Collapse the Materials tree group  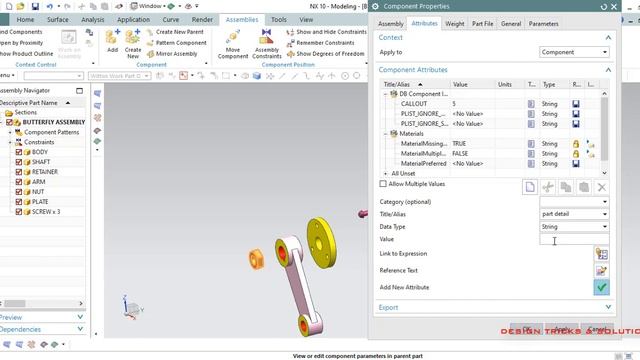click(386, 134)
